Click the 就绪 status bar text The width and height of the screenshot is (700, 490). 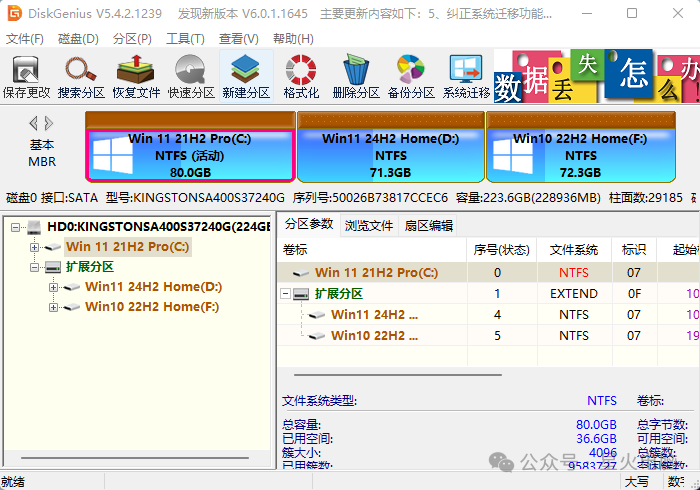click(x=13, y=482)
